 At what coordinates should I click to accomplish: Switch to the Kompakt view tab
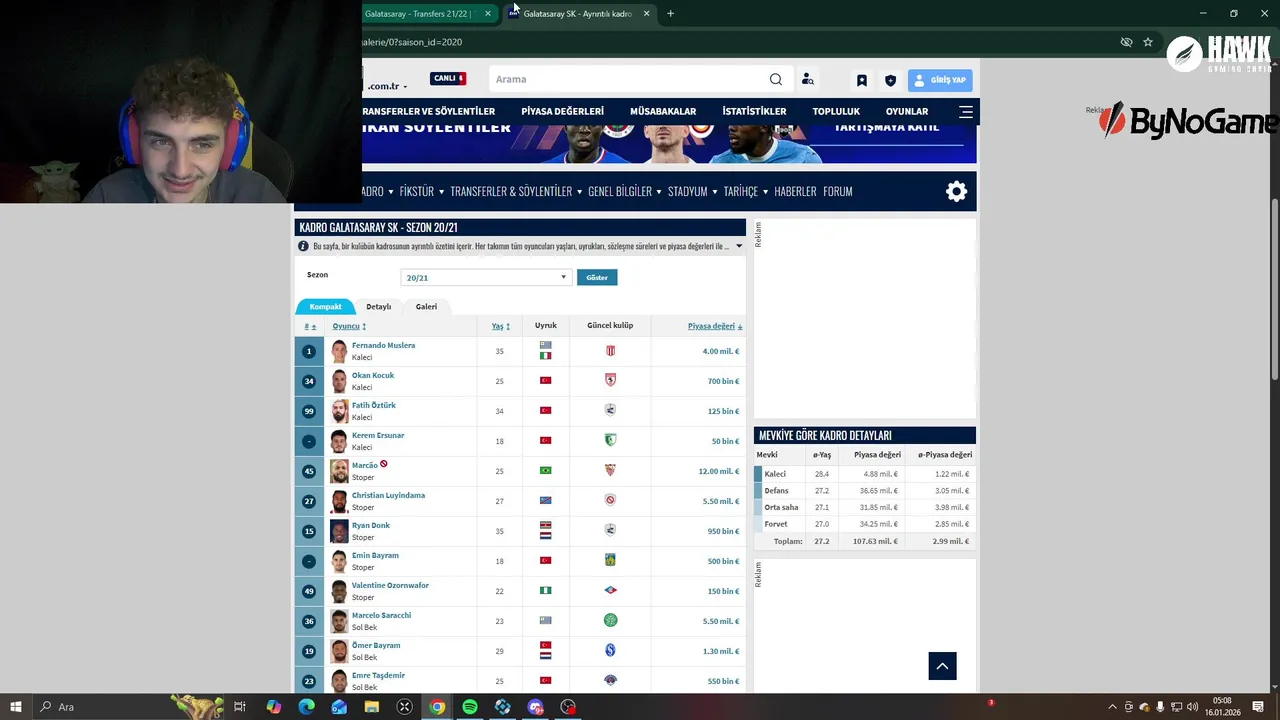click(325, 306)
